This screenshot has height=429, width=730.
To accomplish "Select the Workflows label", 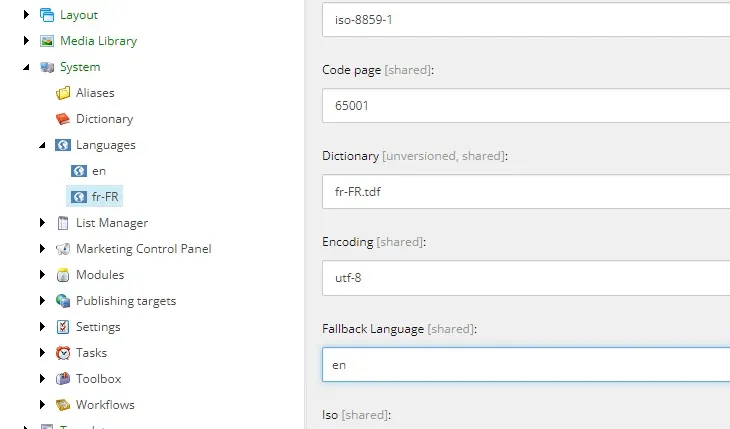I will click(105, 405).
